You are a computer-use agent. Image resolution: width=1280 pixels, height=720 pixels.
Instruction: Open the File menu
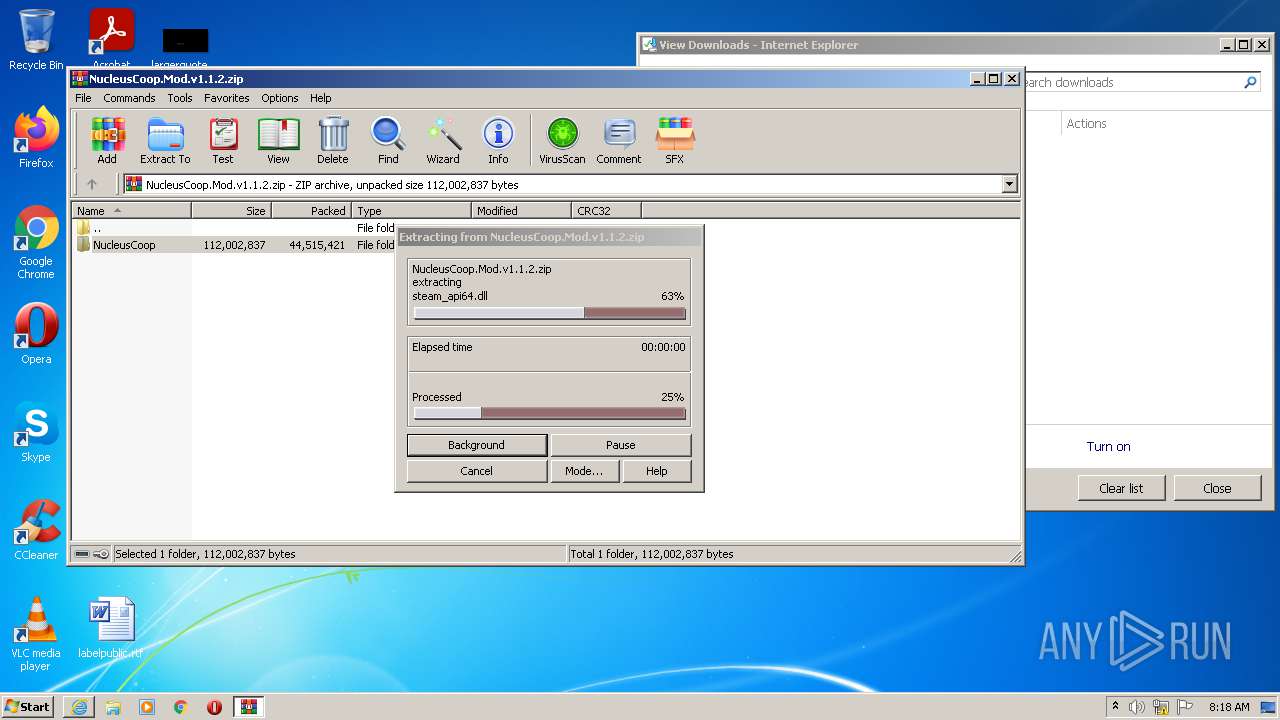tap(83, 98)
